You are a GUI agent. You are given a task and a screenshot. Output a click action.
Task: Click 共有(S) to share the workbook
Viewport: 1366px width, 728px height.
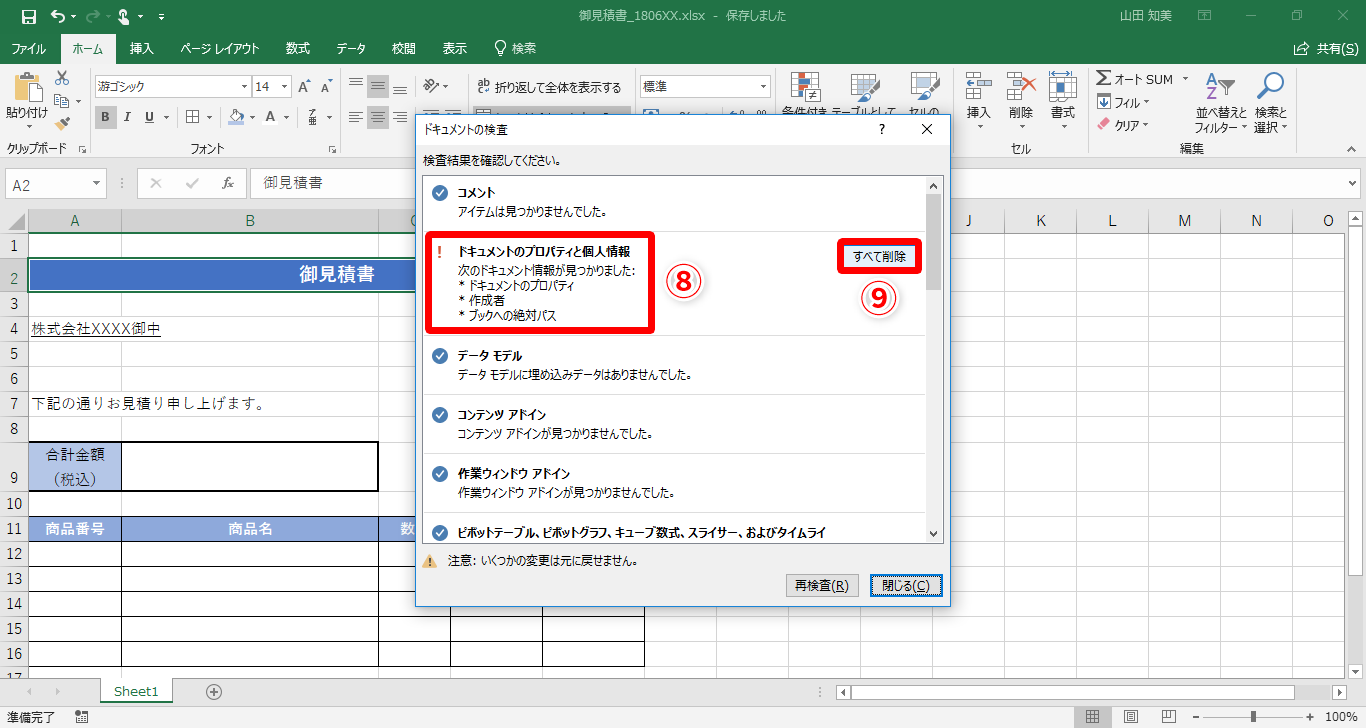pos(1327,48)
